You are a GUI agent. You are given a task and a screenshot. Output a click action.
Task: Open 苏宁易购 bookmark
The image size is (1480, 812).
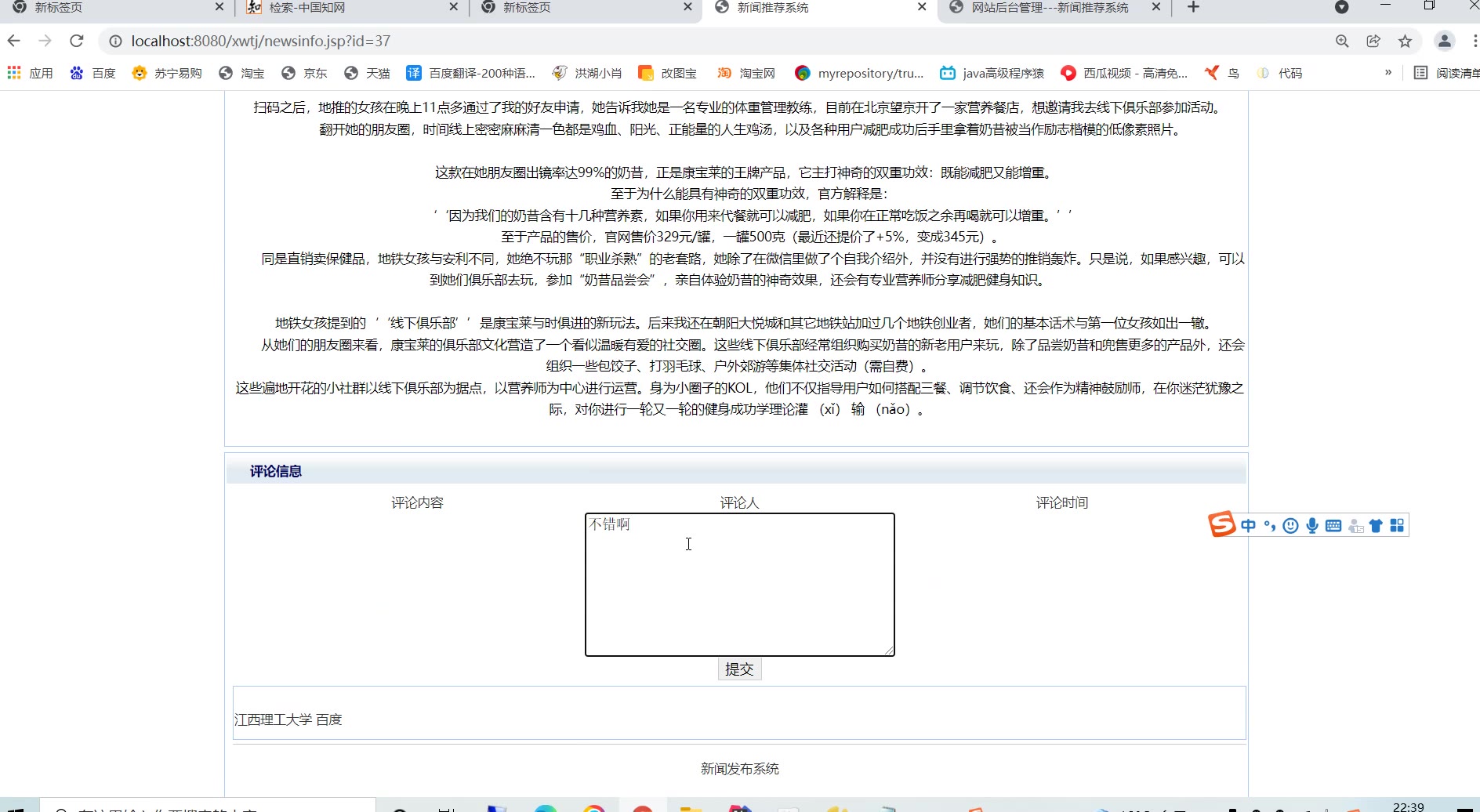167,73
